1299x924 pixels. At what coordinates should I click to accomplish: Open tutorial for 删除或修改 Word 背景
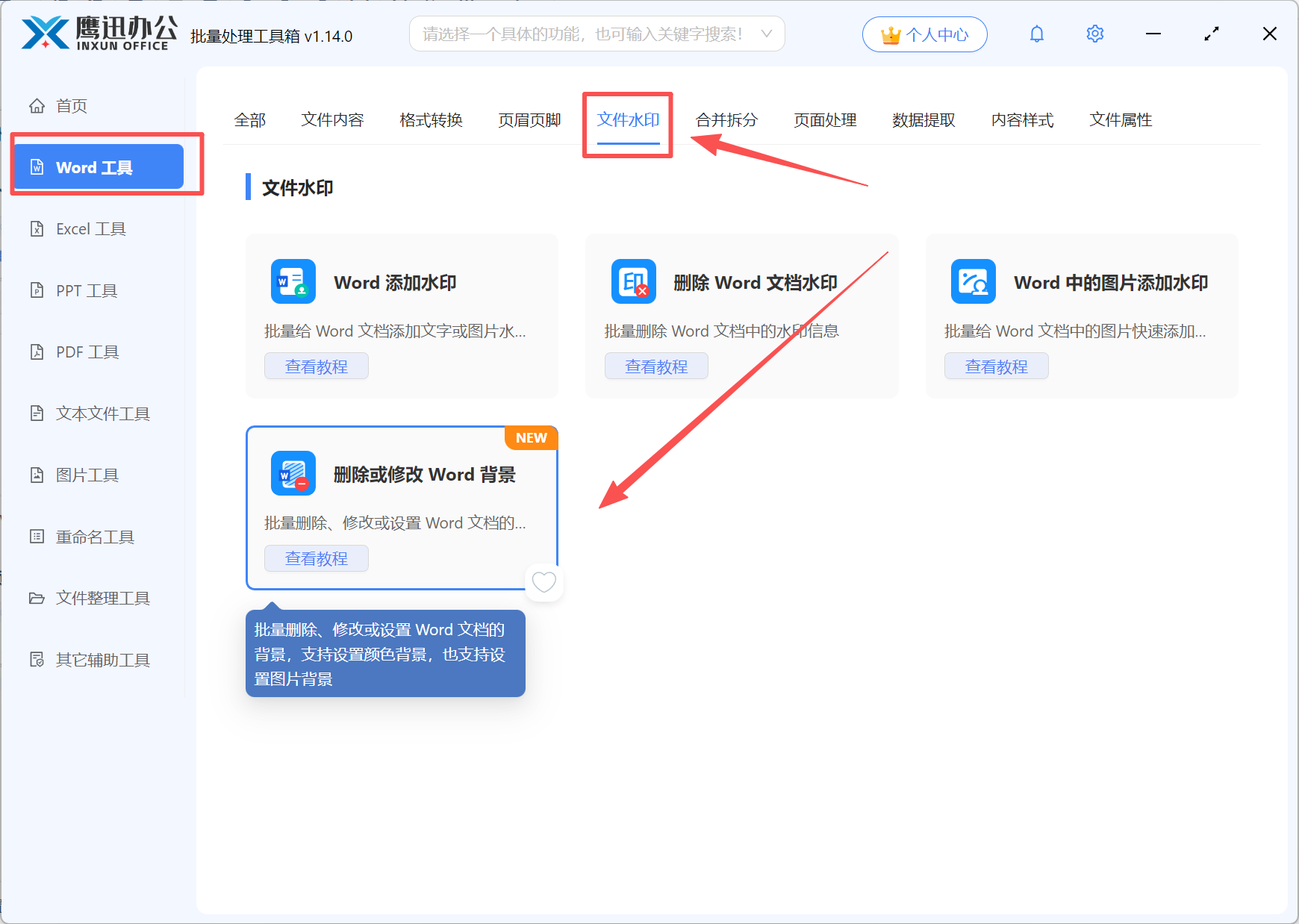317,558
